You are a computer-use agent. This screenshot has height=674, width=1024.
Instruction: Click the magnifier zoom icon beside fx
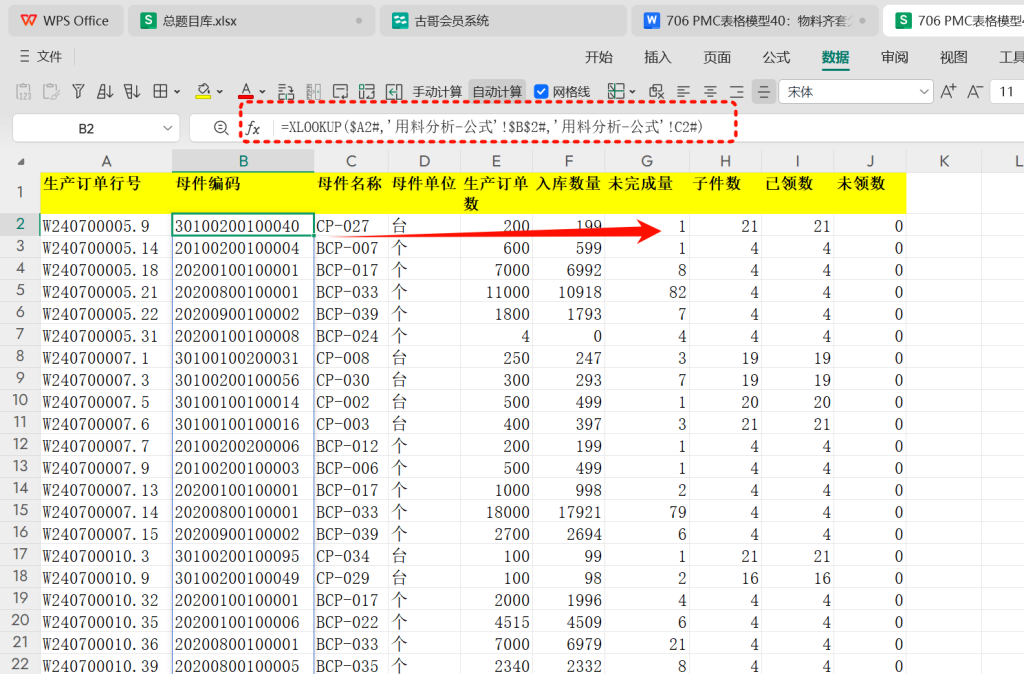point(221,128)
